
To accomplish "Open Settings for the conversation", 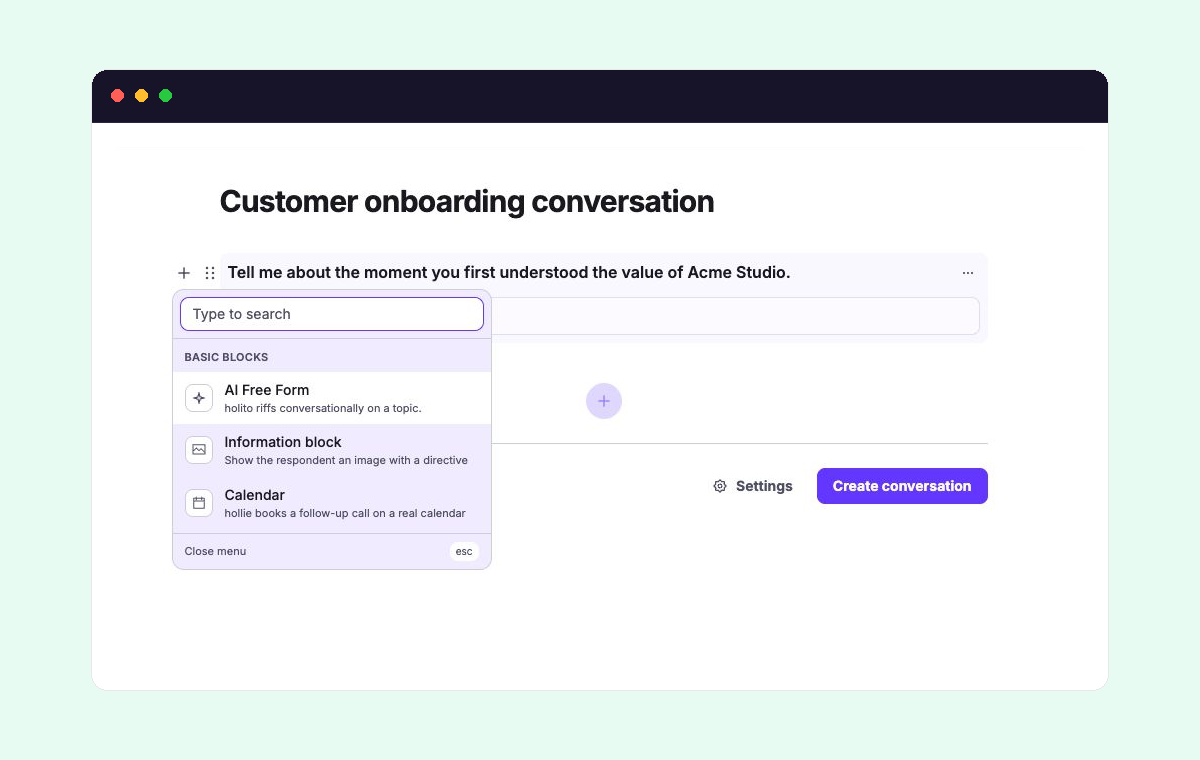I will pyautogui.click(x=753, y=486).
